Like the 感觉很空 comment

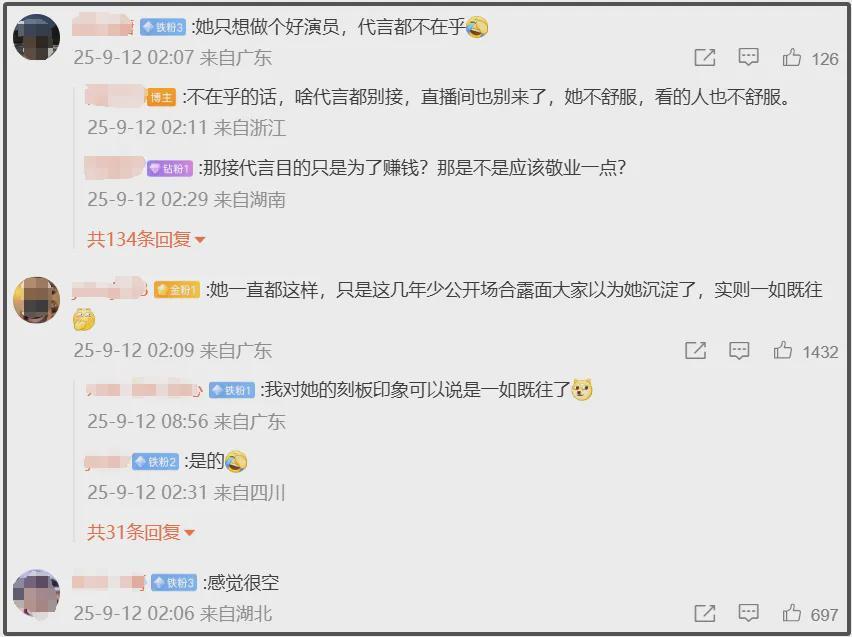click(792, 614)
